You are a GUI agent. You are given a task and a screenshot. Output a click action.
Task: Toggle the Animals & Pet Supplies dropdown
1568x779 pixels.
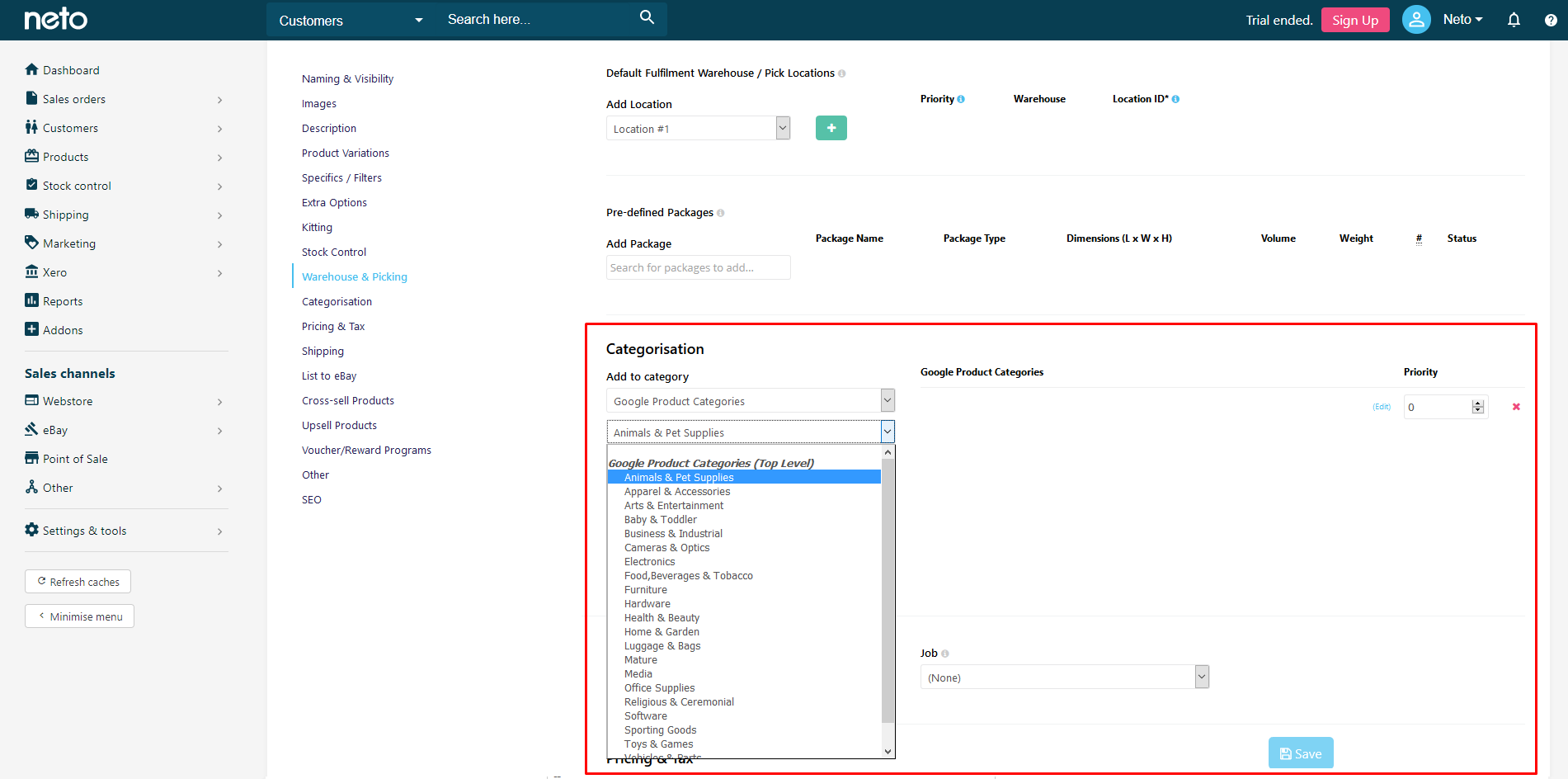click(x=751, y=432)
